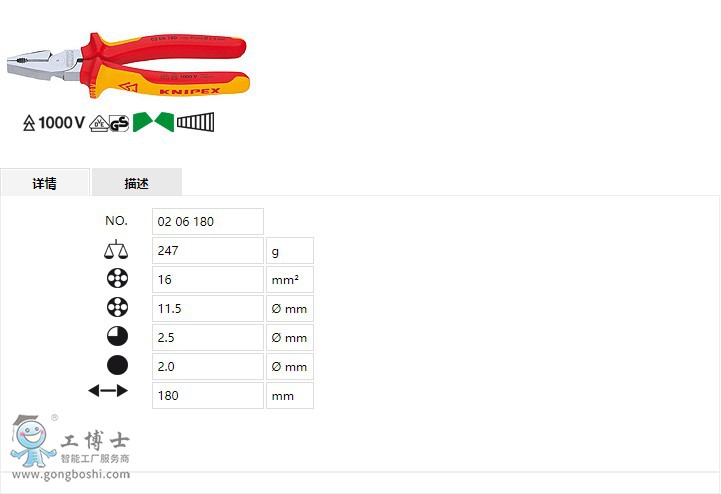Click the 16 mm² value field
The image size is (721, 494).
tap(208, 279)
